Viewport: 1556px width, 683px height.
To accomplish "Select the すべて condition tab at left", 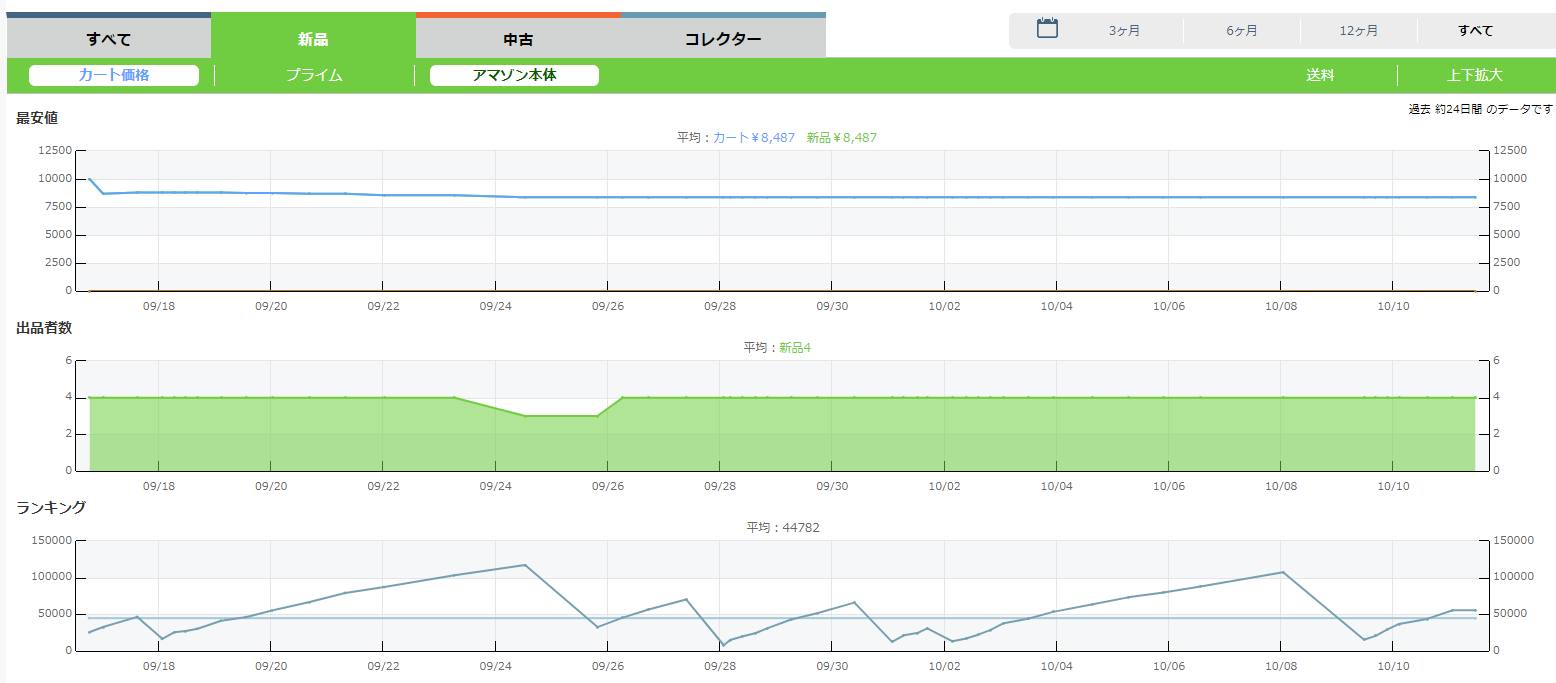I will (x=108, y=40).
